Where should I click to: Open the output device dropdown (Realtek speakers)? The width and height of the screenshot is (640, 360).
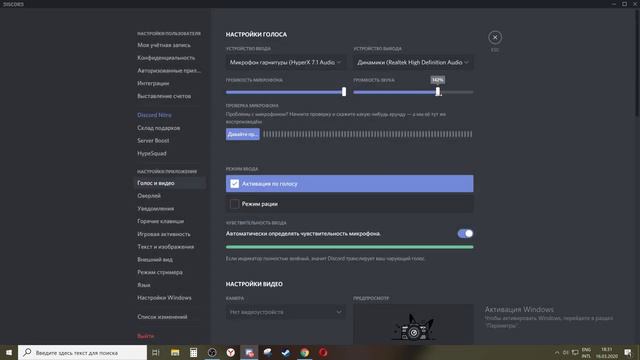(413, 62)
